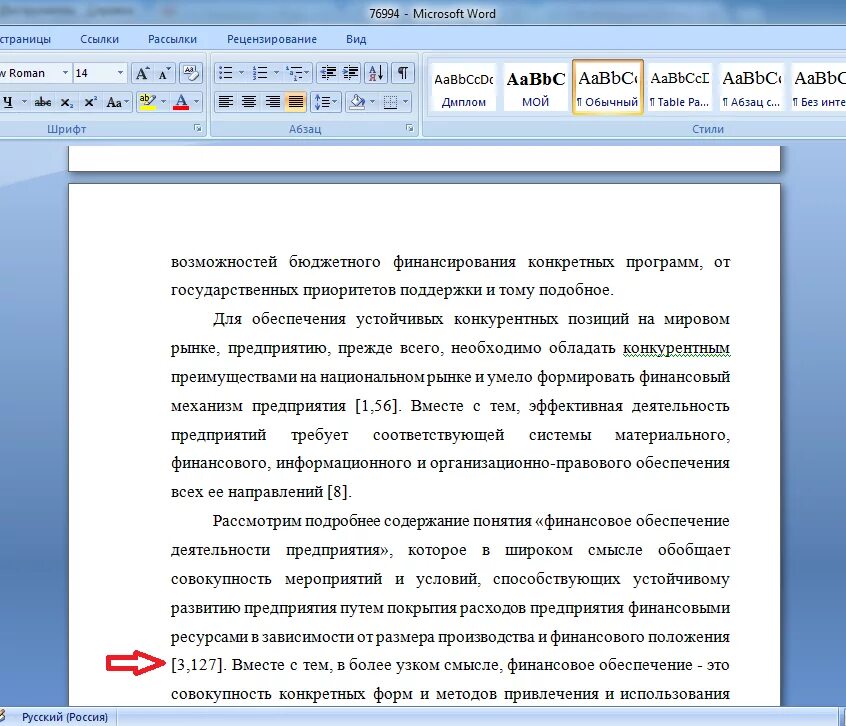Apply paragraph shading with the paint bucket
Image resolution: width=846 pixels, height=726 pixels.
point(357,101)
